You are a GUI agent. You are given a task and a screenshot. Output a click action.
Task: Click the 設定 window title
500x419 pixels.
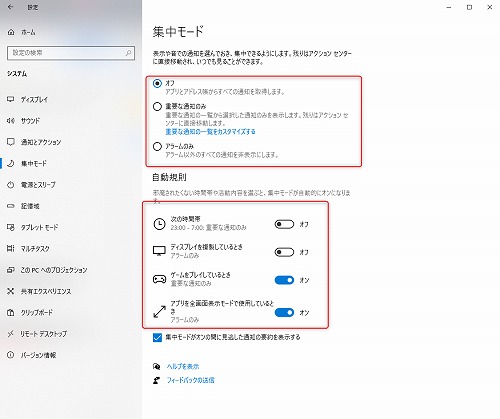[x=33, y=7]
